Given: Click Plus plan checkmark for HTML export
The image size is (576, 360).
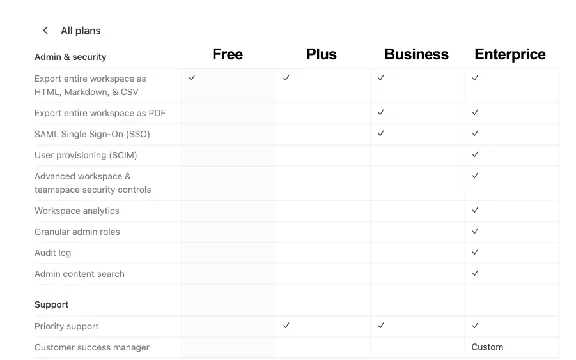Looking at the screenshot, I should coord(286,78).
